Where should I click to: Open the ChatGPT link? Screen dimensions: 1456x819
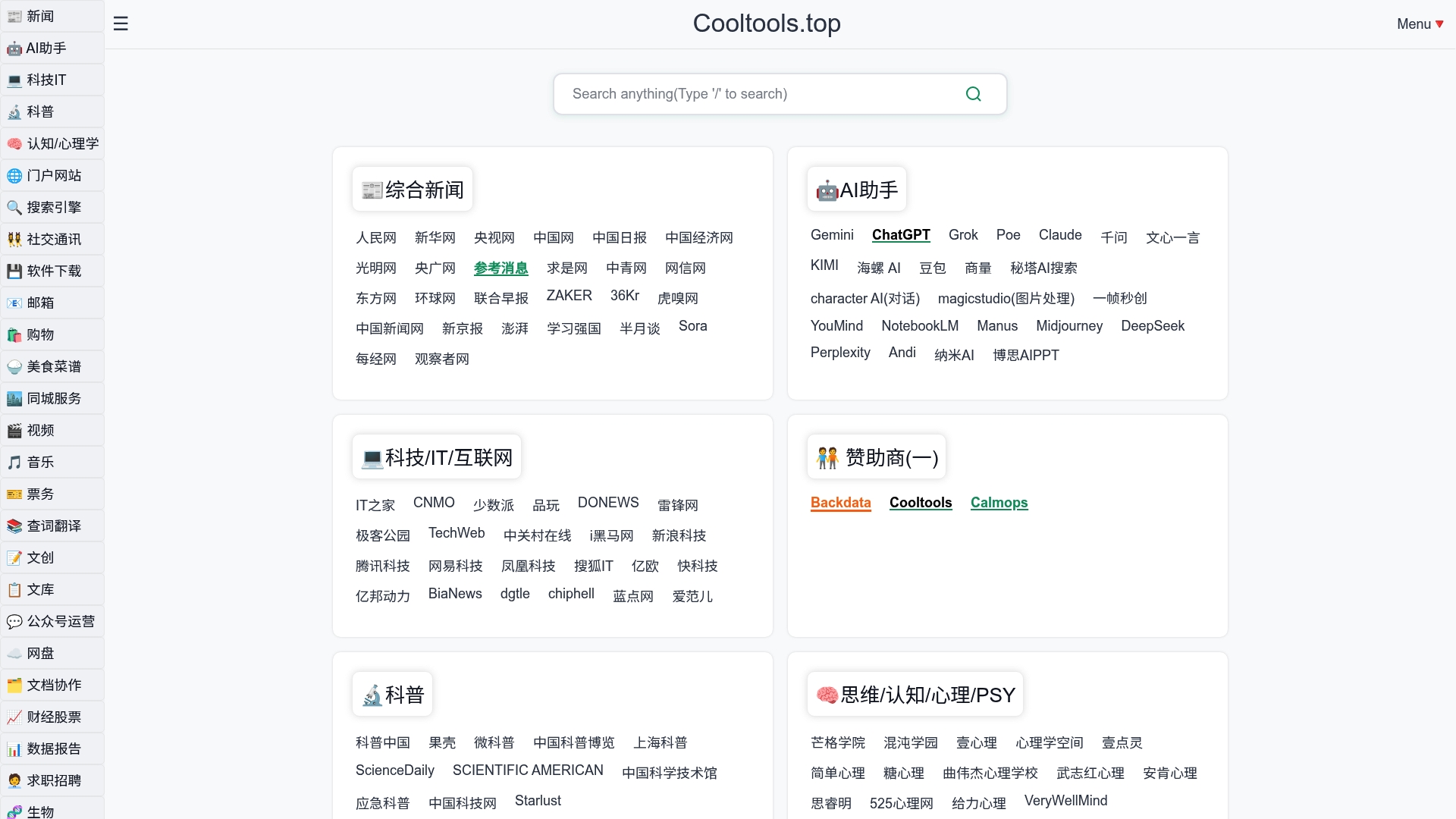[x=901, y=235]
